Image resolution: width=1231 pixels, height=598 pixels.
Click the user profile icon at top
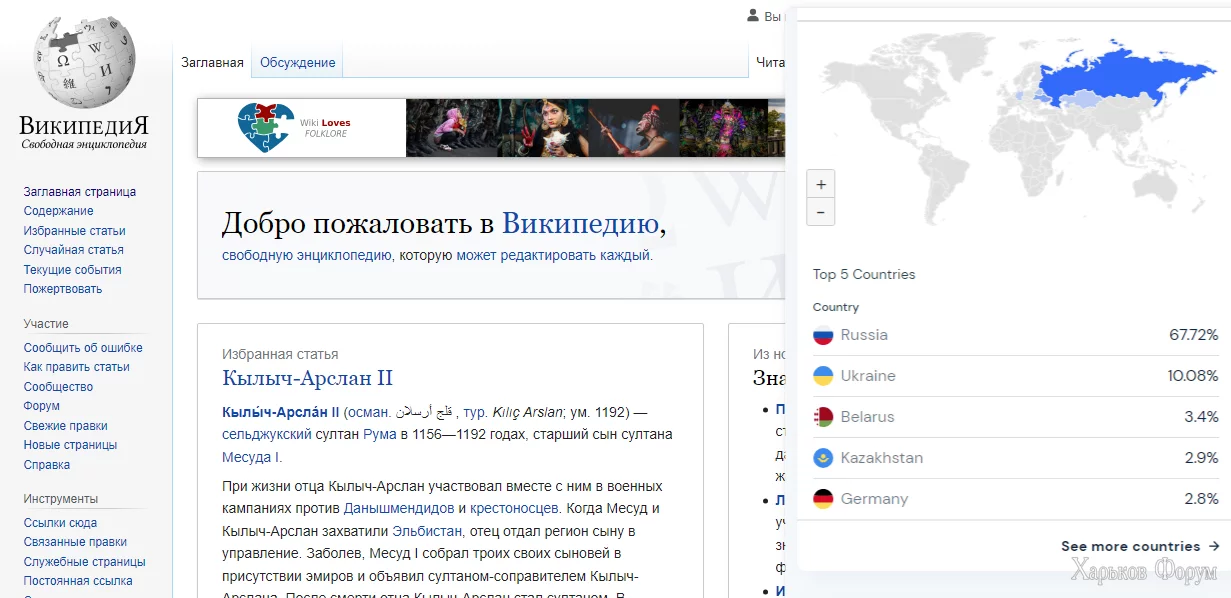click(753, 16)
